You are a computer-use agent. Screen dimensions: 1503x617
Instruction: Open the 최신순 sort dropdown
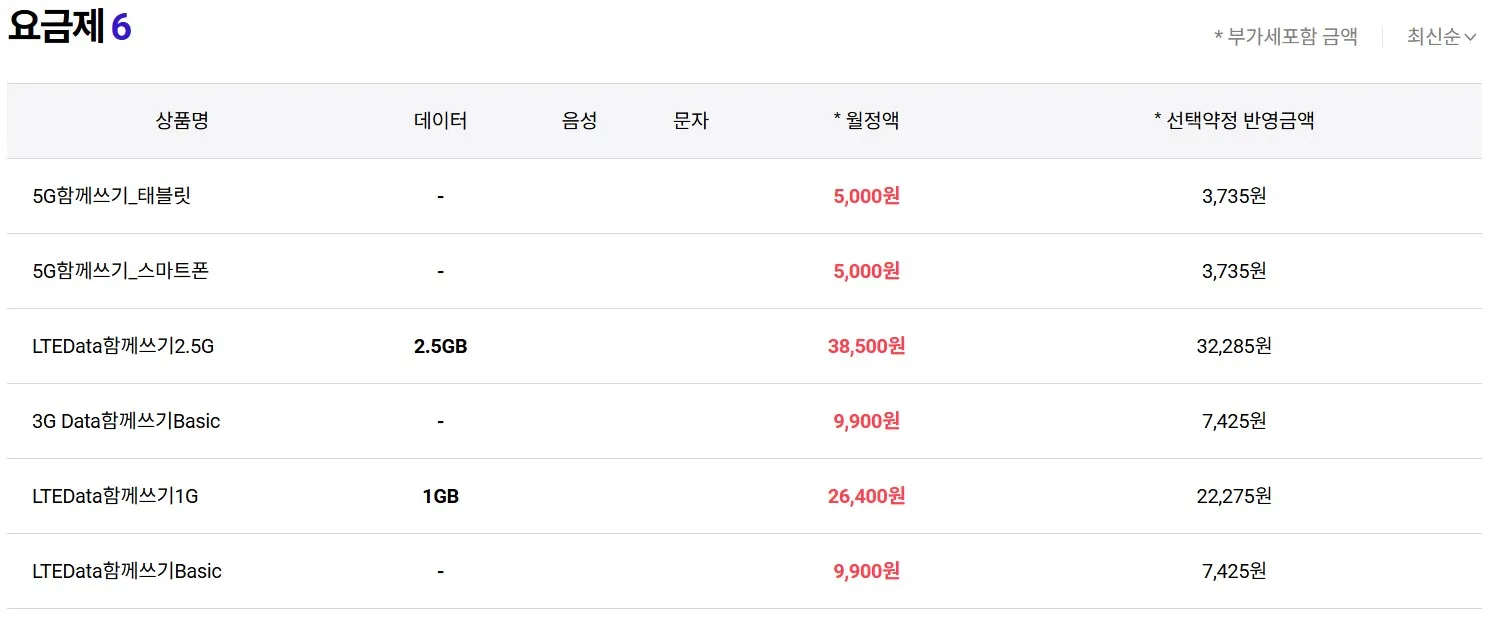pos(1432,36)
